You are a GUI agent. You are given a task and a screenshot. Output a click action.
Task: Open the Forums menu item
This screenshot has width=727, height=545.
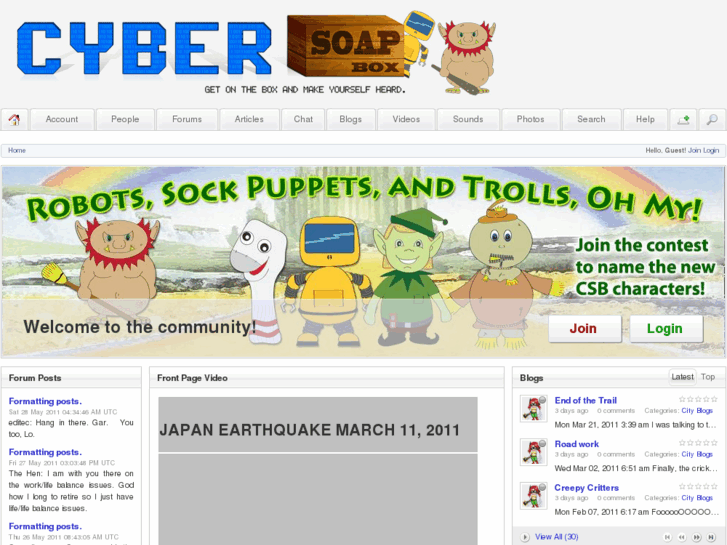(x=187, y=120)
